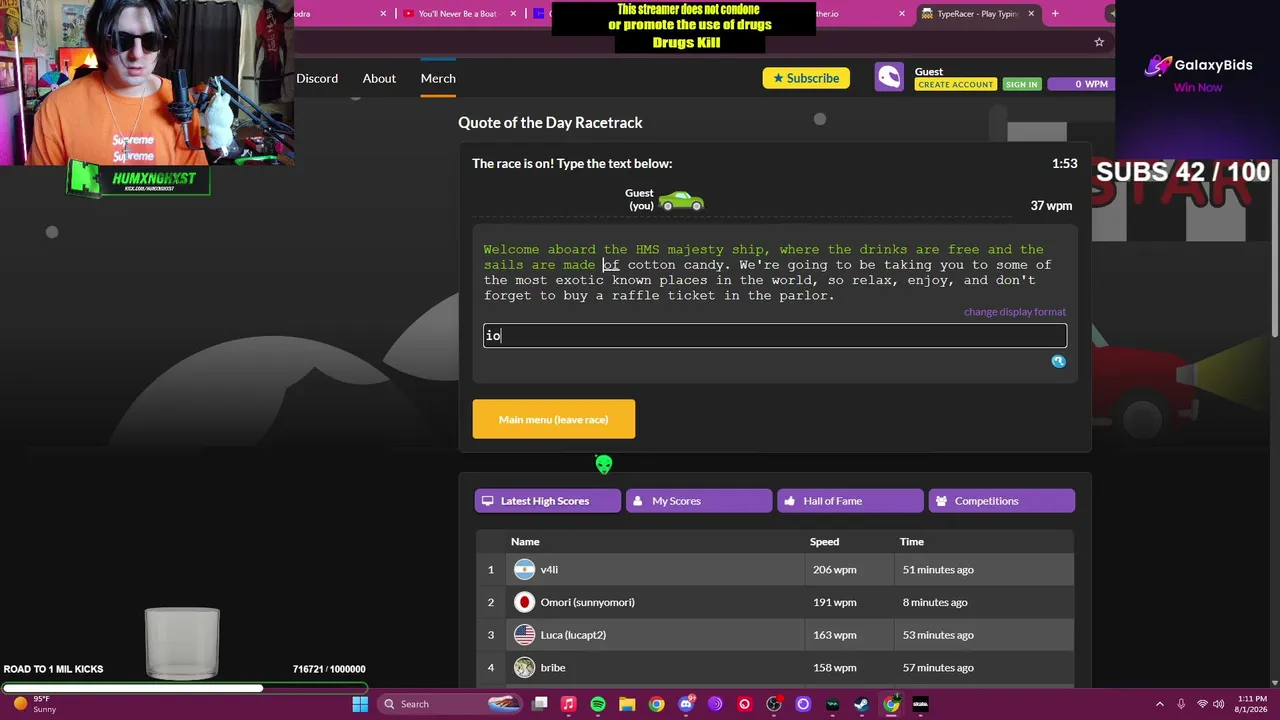Click the green alien icon below the race panel
This screenshot has height=720, width=1280.
pyautogui.click(x=604, y=464)
